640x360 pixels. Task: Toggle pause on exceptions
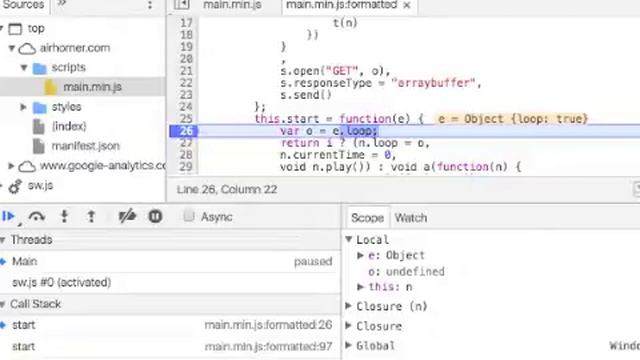pyautogui.click(x=155, y=216)
